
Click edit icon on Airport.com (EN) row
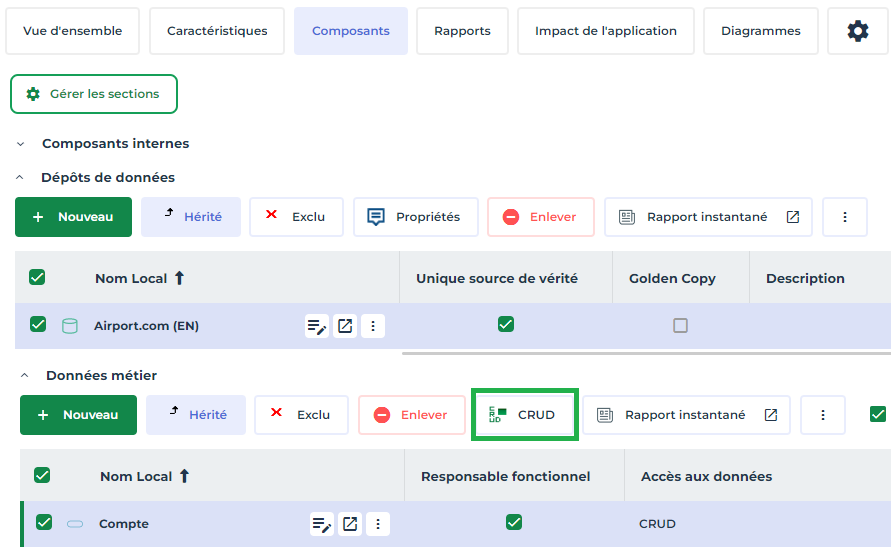[317, 326]
